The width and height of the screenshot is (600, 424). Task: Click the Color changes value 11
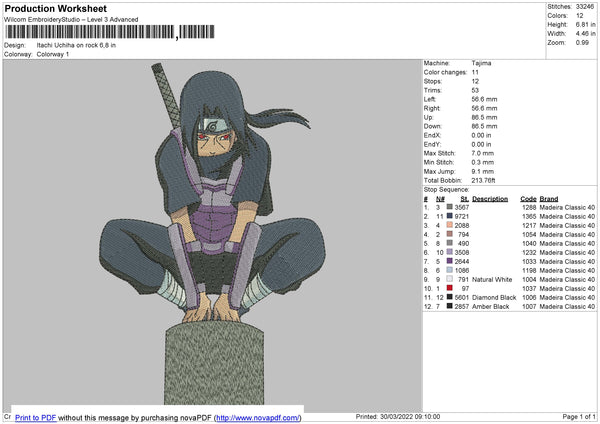475,72
